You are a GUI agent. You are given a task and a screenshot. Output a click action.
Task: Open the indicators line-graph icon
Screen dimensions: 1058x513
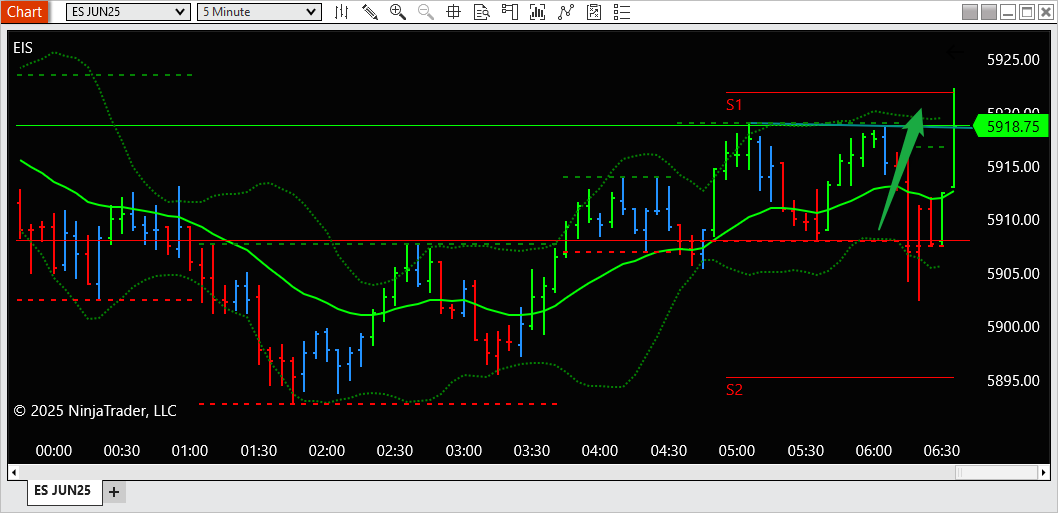[565, 11]
